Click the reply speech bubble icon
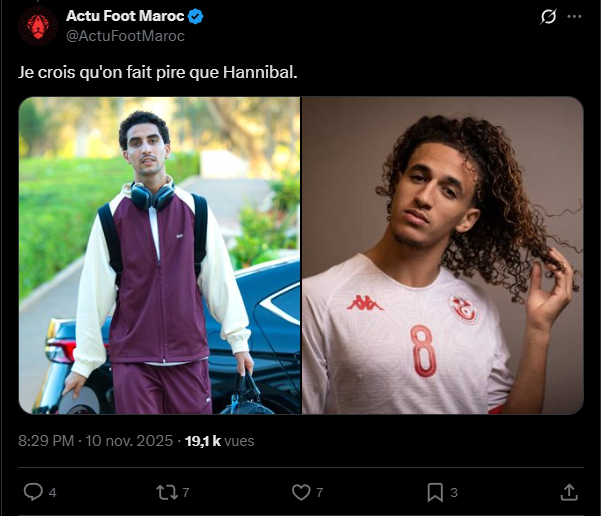Screen dimensions: 601x516 tap(33, 492)
